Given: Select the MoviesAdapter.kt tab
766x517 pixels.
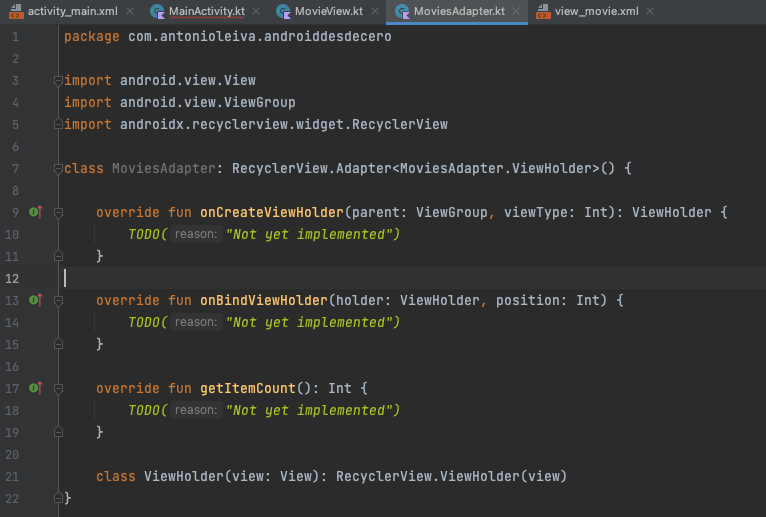Looking at the screenshot, I should coord(459,11).
